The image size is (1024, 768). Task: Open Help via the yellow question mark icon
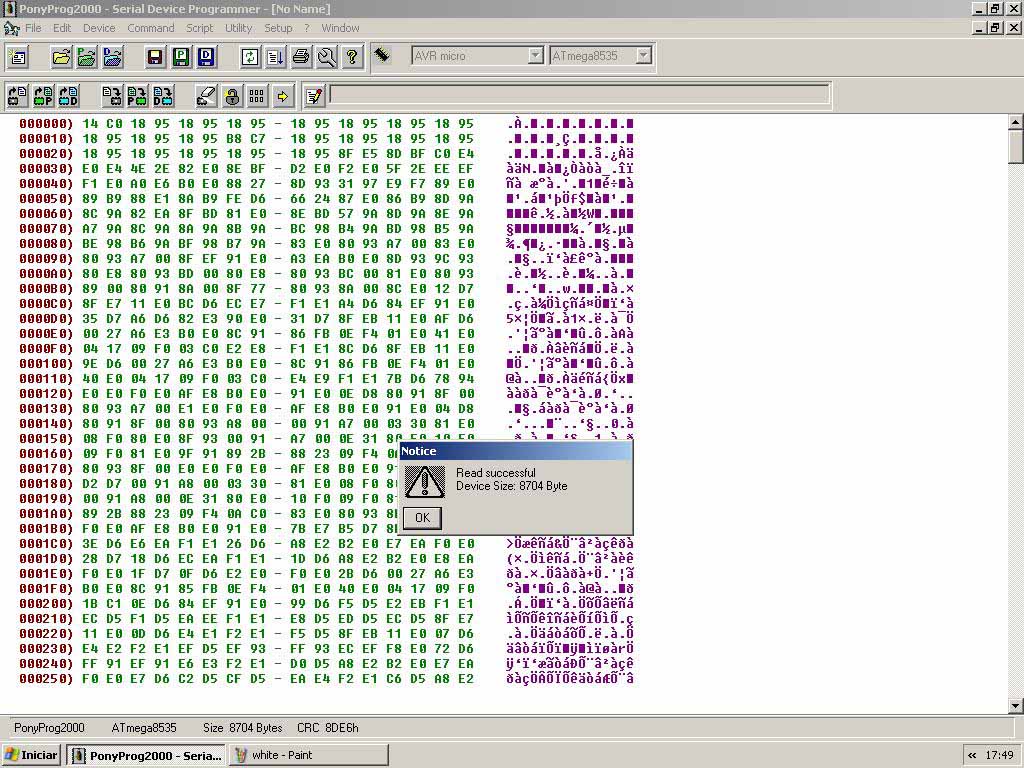click(x=352, y=57)
